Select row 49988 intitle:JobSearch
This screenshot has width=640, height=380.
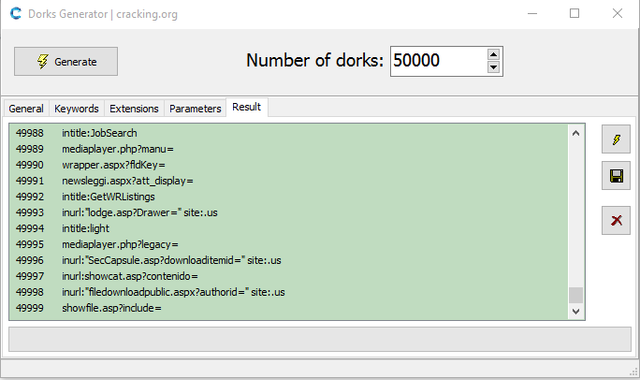point(288,133)
